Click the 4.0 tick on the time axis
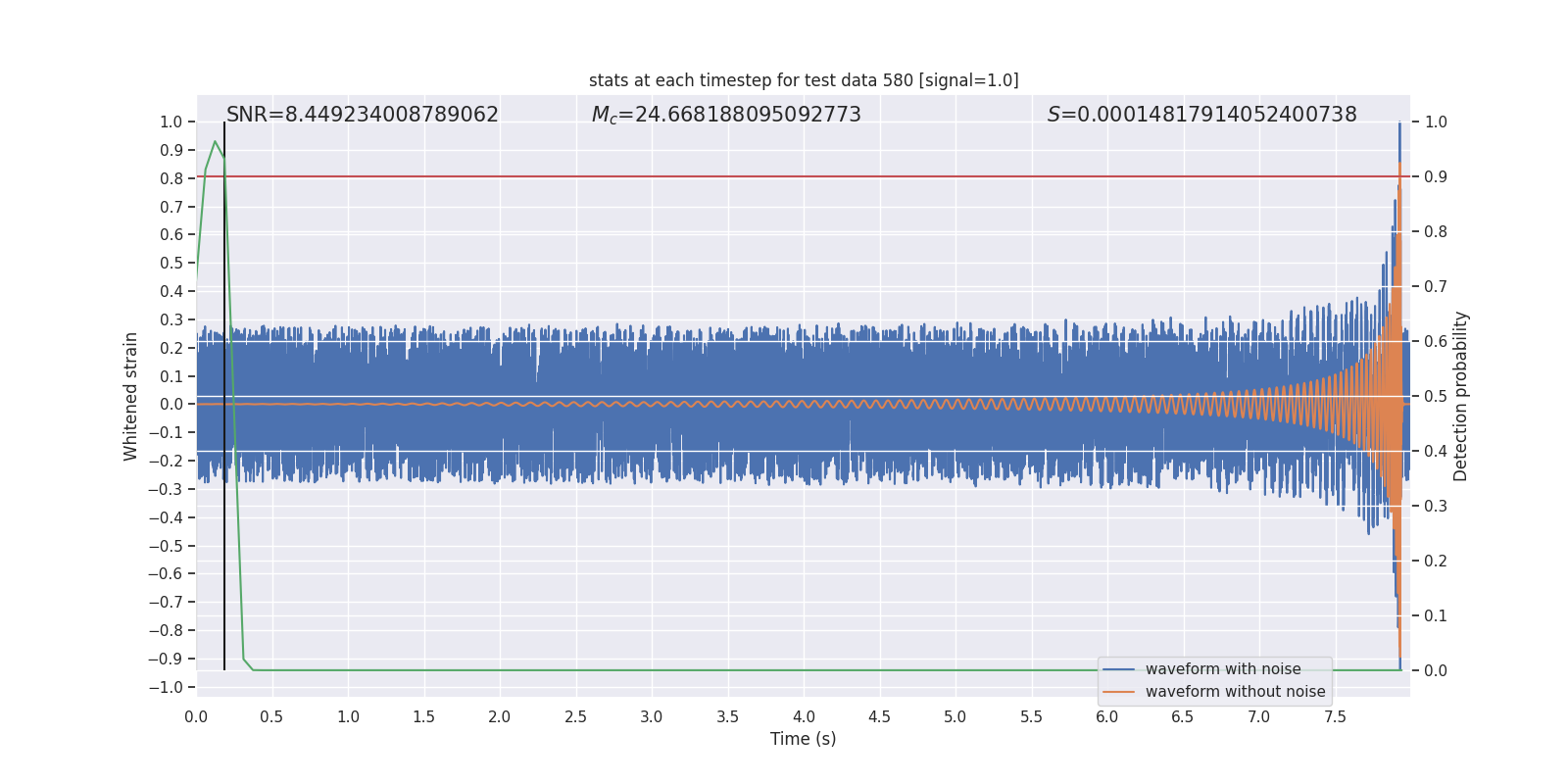The image size is (1568, 784). tap(804, 717)
